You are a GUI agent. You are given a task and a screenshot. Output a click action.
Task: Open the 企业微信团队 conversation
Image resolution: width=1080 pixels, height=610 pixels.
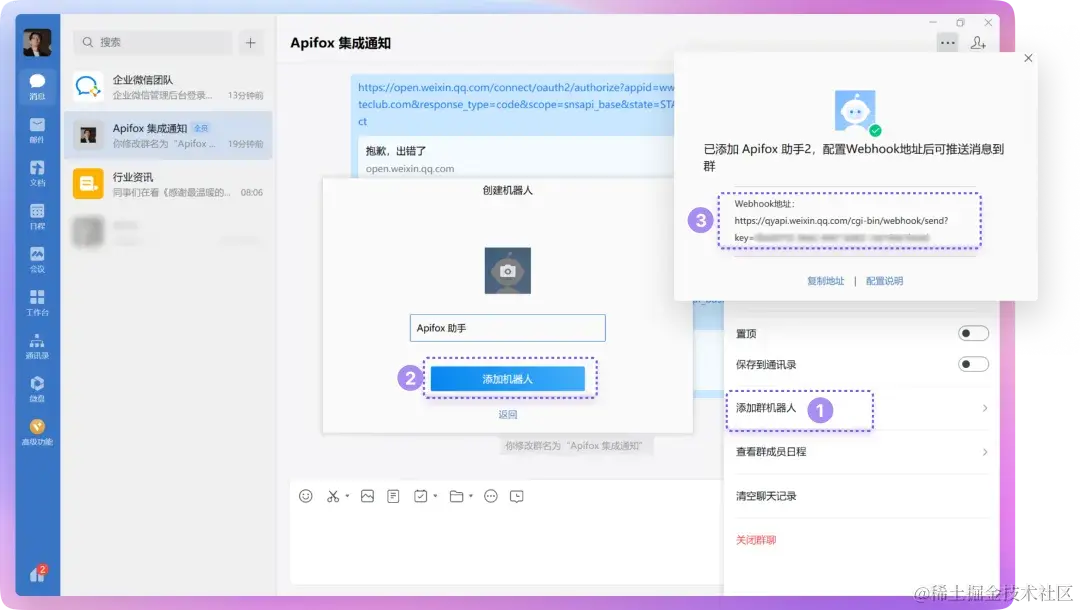tap(168, 87)
